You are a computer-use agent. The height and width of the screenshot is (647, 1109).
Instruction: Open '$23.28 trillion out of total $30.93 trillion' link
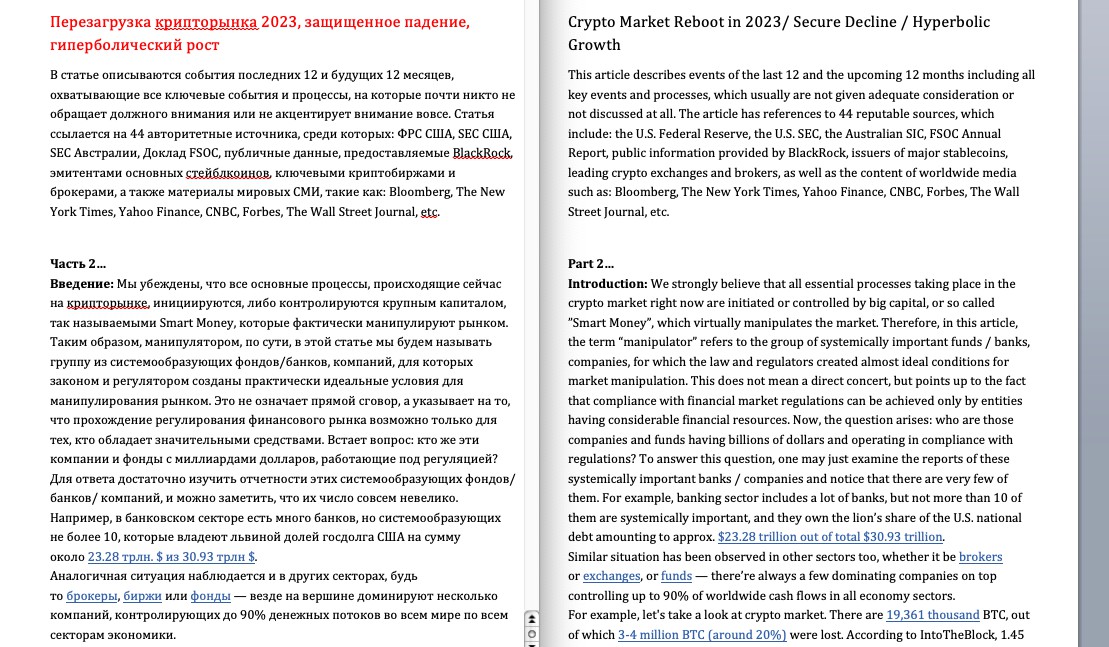point(830,537)
